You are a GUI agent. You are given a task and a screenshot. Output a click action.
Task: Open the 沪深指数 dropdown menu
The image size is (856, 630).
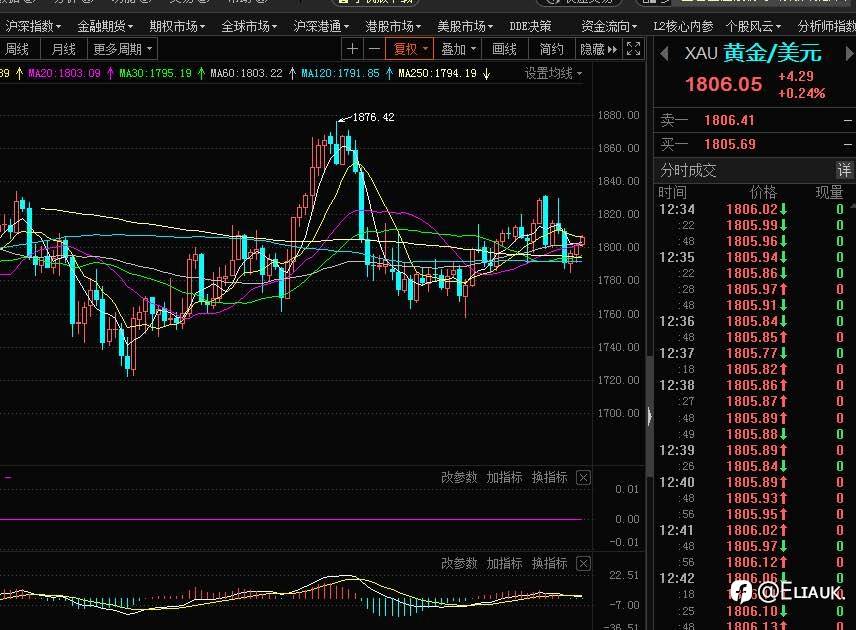pyautogui.click(x=33, y=26)
